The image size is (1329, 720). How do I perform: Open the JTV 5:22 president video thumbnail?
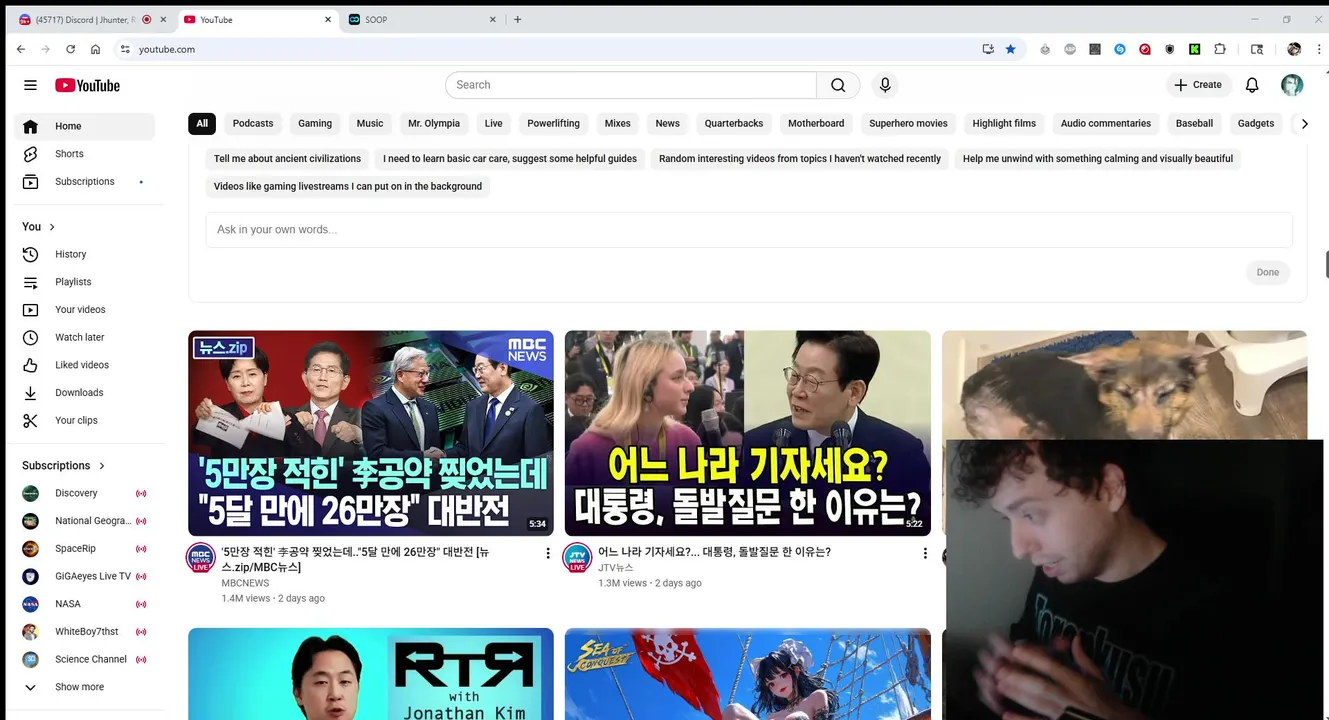[x=747, y=433]
